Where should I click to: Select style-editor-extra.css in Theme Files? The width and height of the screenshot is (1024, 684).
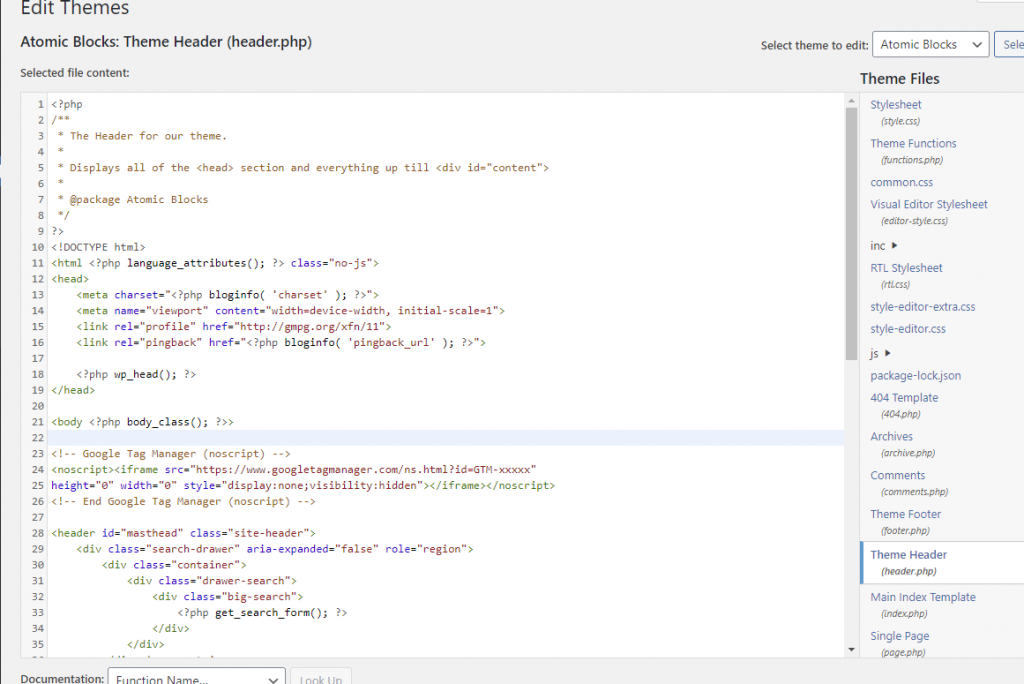pyautogui.click(x=922, y=307)
